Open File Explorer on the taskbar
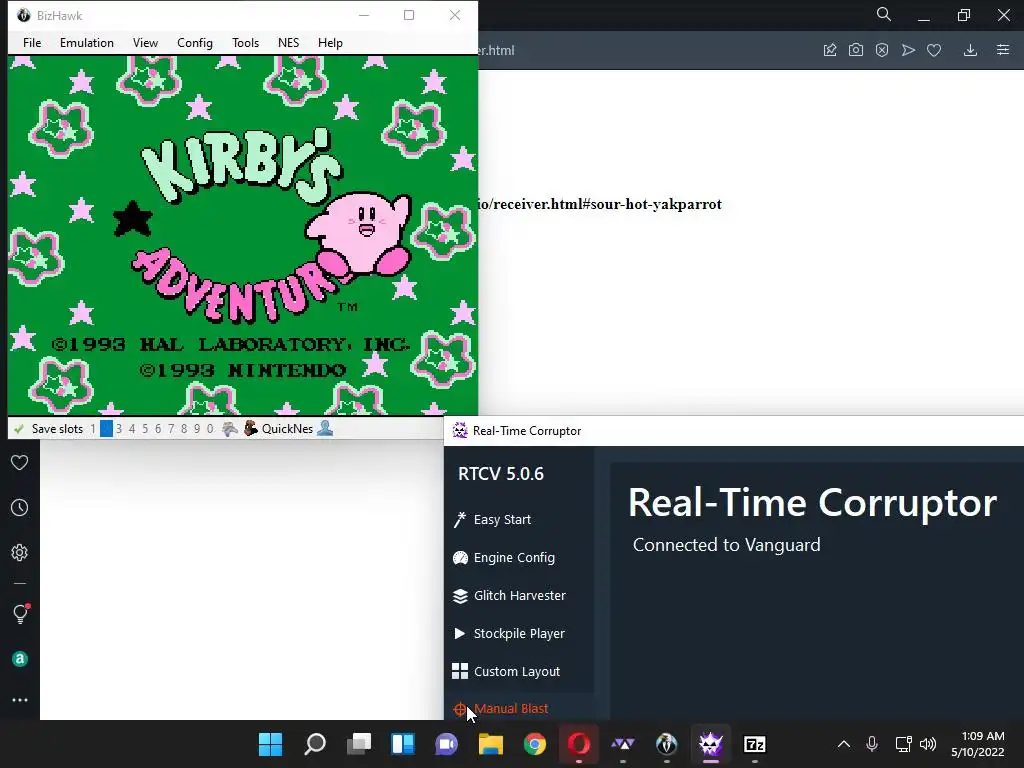1024x768 pixels. pos(491,744)
